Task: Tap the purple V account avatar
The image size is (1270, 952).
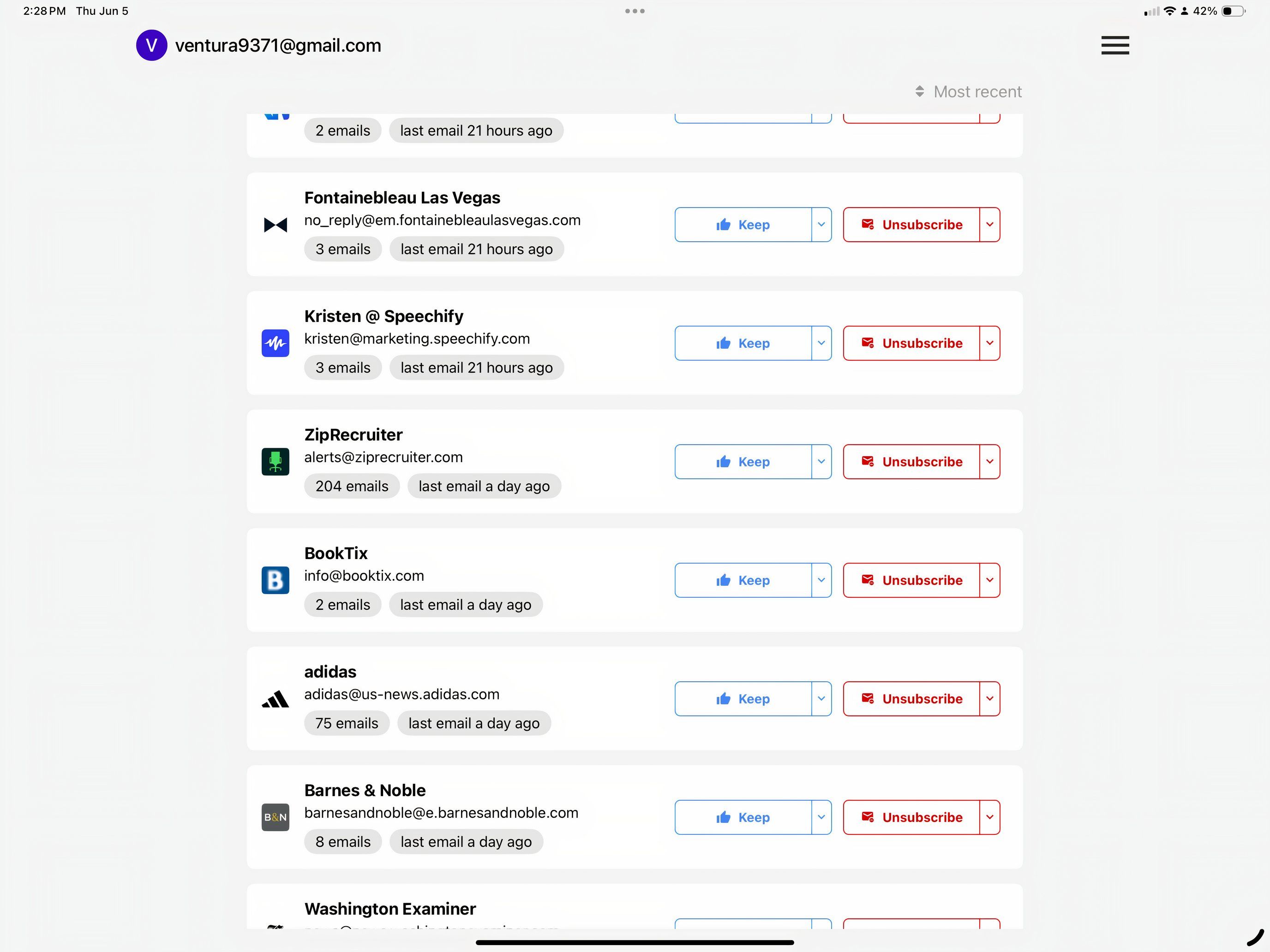Action: 151,45
